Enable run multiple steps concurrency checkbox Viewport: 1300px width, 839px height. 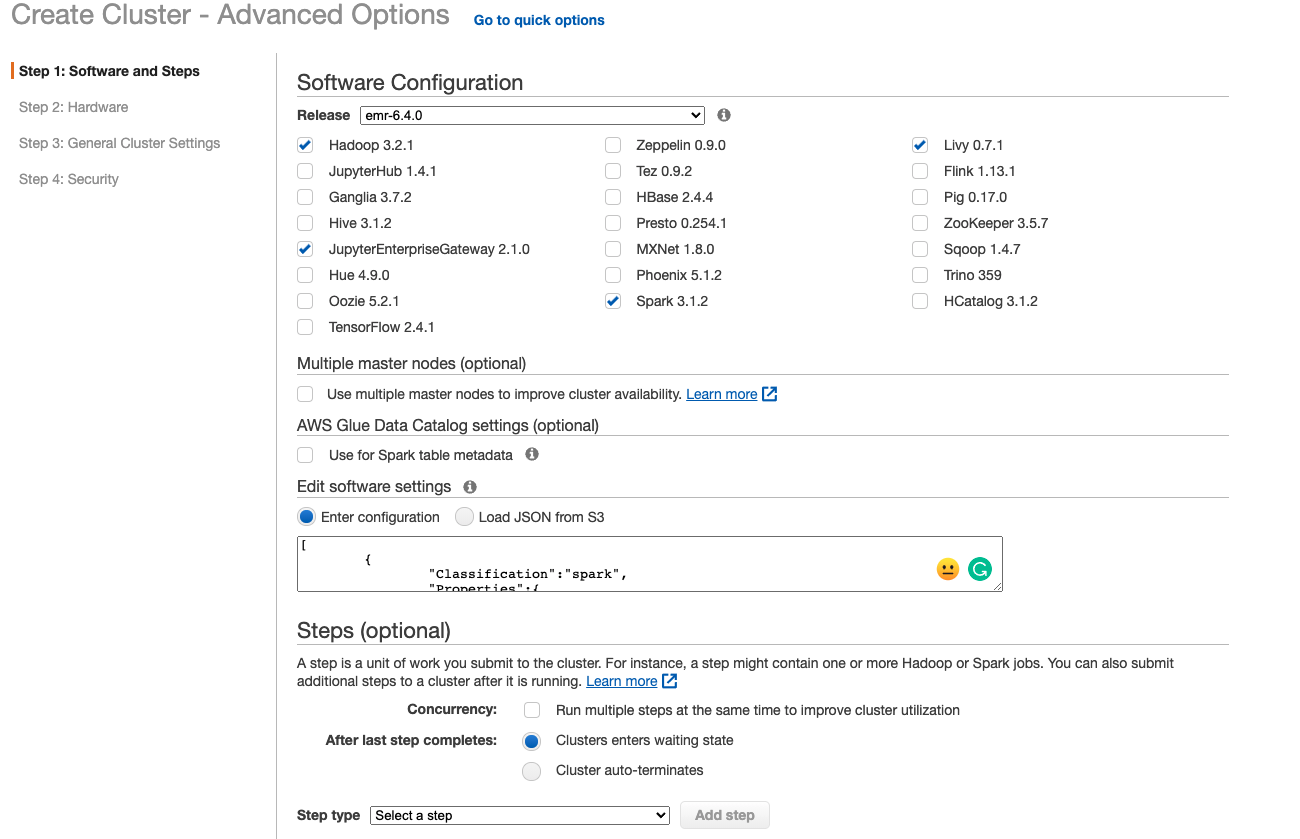click(x=532, y=710)
